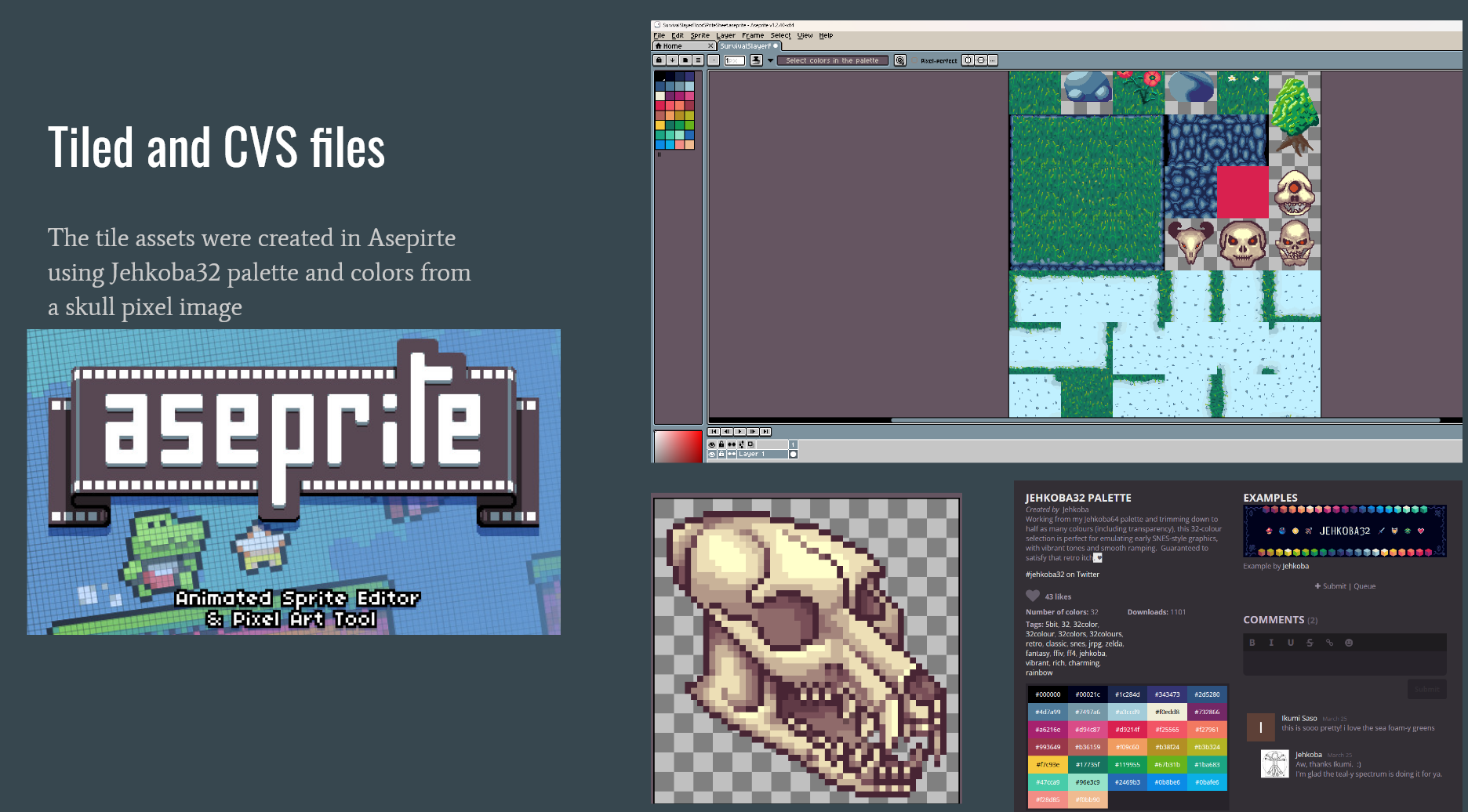Toggle lock for all layers in timeline header
This screenshot has height=812, width=1468.
(721, 444)
